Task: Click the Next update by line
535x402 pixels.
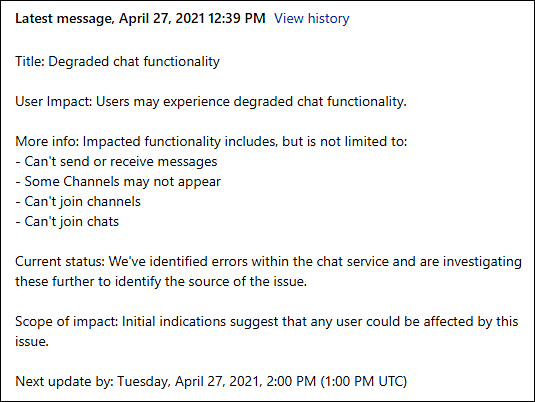Action: coord(211,382)
